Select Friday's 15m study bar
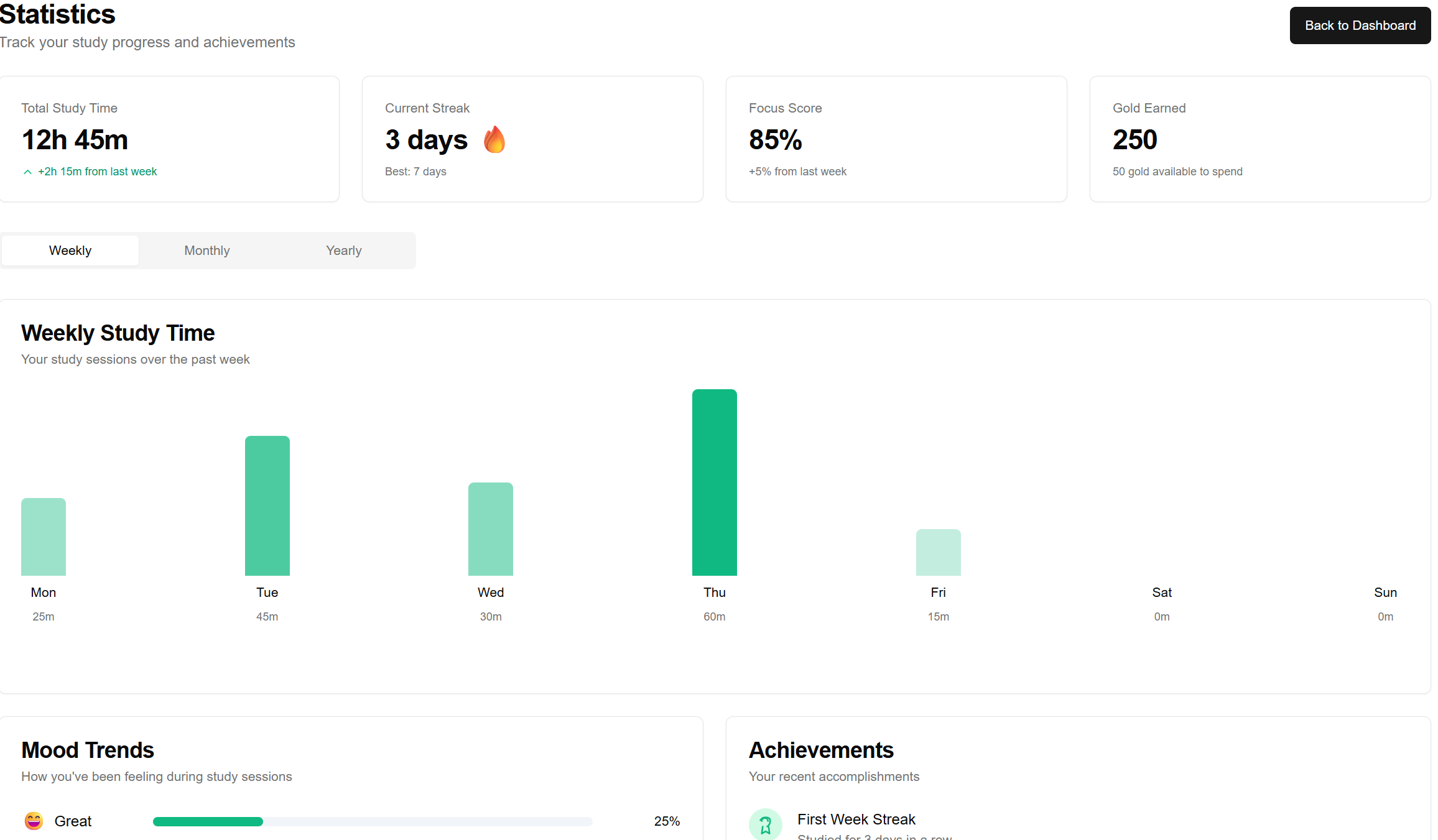 (938, 552)
